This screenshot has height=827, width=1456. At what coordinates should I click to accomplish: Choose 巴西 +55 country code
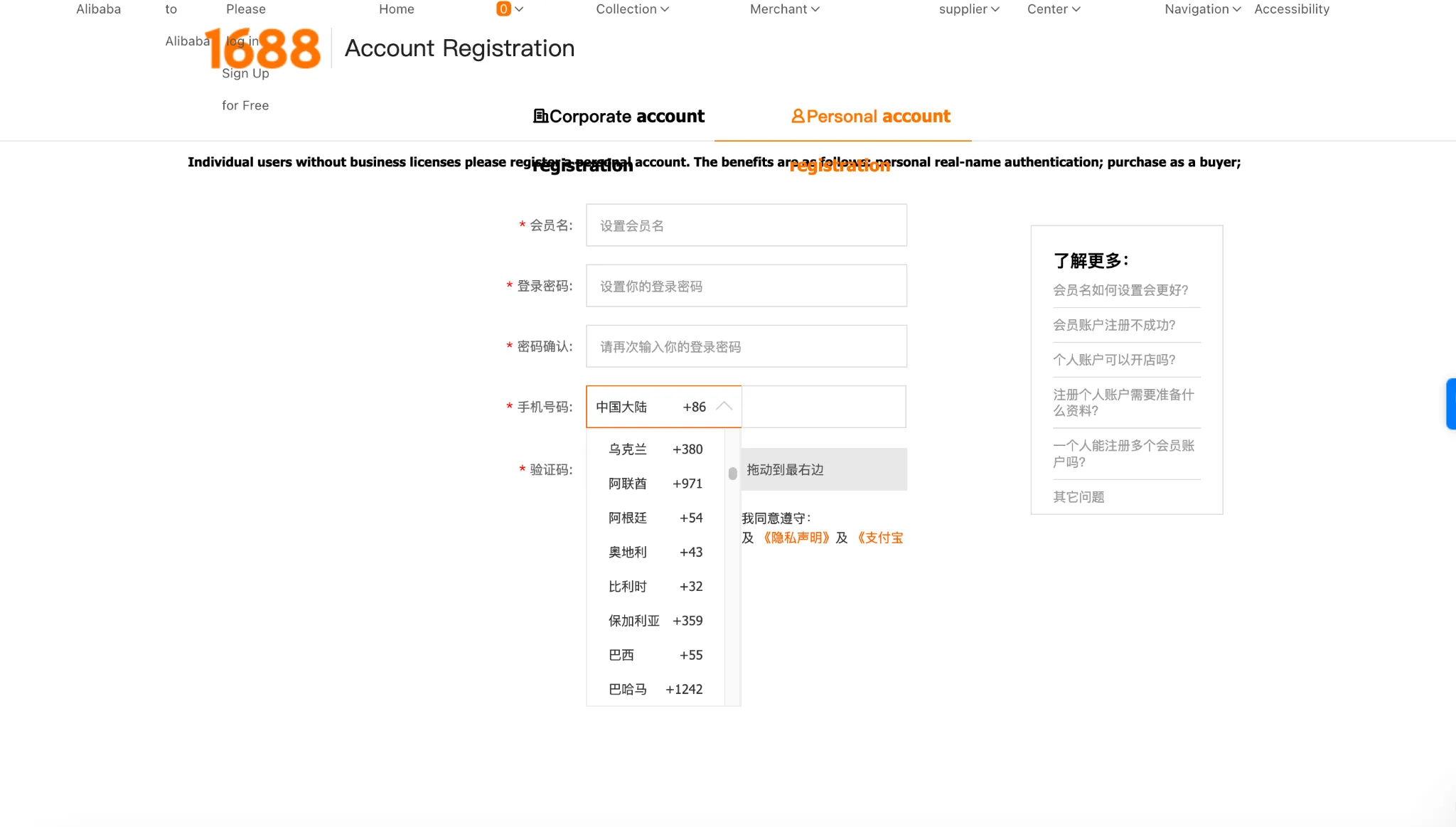coord(654,654)
